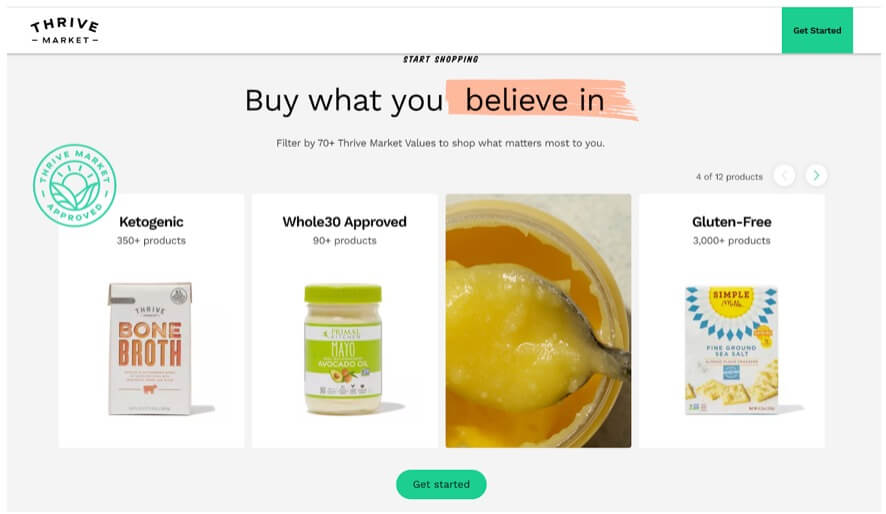This screenshot has width=886, height=514.
Task: Click the Primal Kitchen Mayo jar image
Action: [344, 349]
